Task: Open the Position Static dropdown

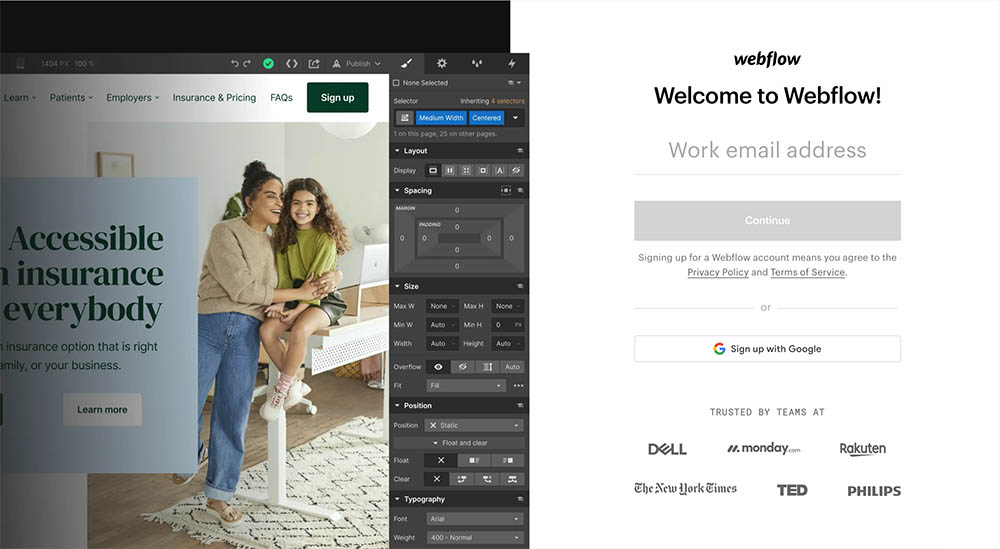Action: coord(474,425)
